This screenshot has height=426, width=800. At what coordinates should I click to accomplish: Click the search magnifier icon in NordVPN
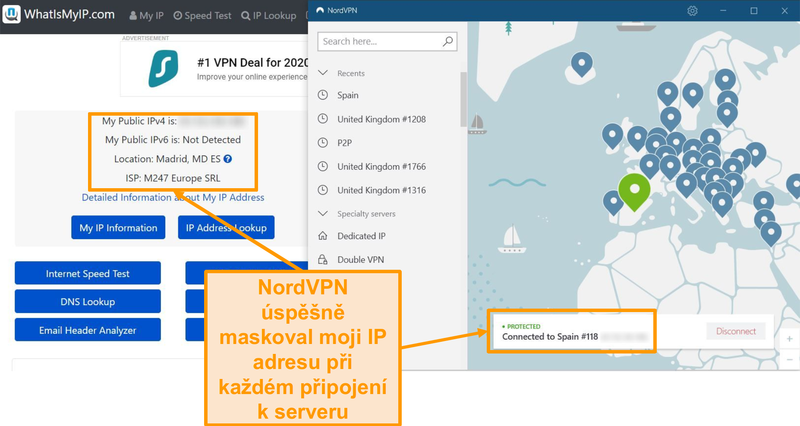click(x=447, y=41)
